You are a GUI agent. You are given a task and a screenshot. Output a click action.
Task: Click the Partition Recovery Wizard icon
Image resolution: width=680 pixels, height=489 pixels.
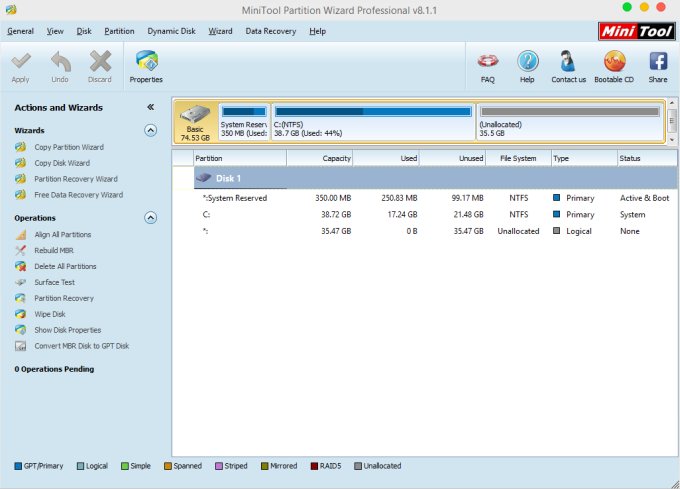[x=20, y=179]
